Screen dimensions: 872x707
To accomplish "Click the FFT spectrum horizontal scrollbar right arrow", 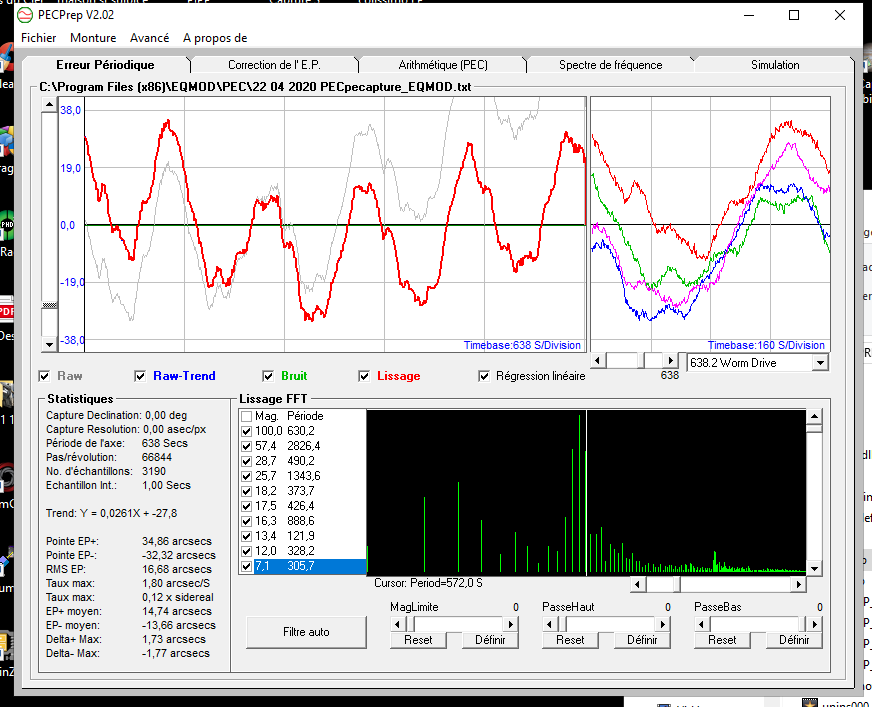I will 796,584.
